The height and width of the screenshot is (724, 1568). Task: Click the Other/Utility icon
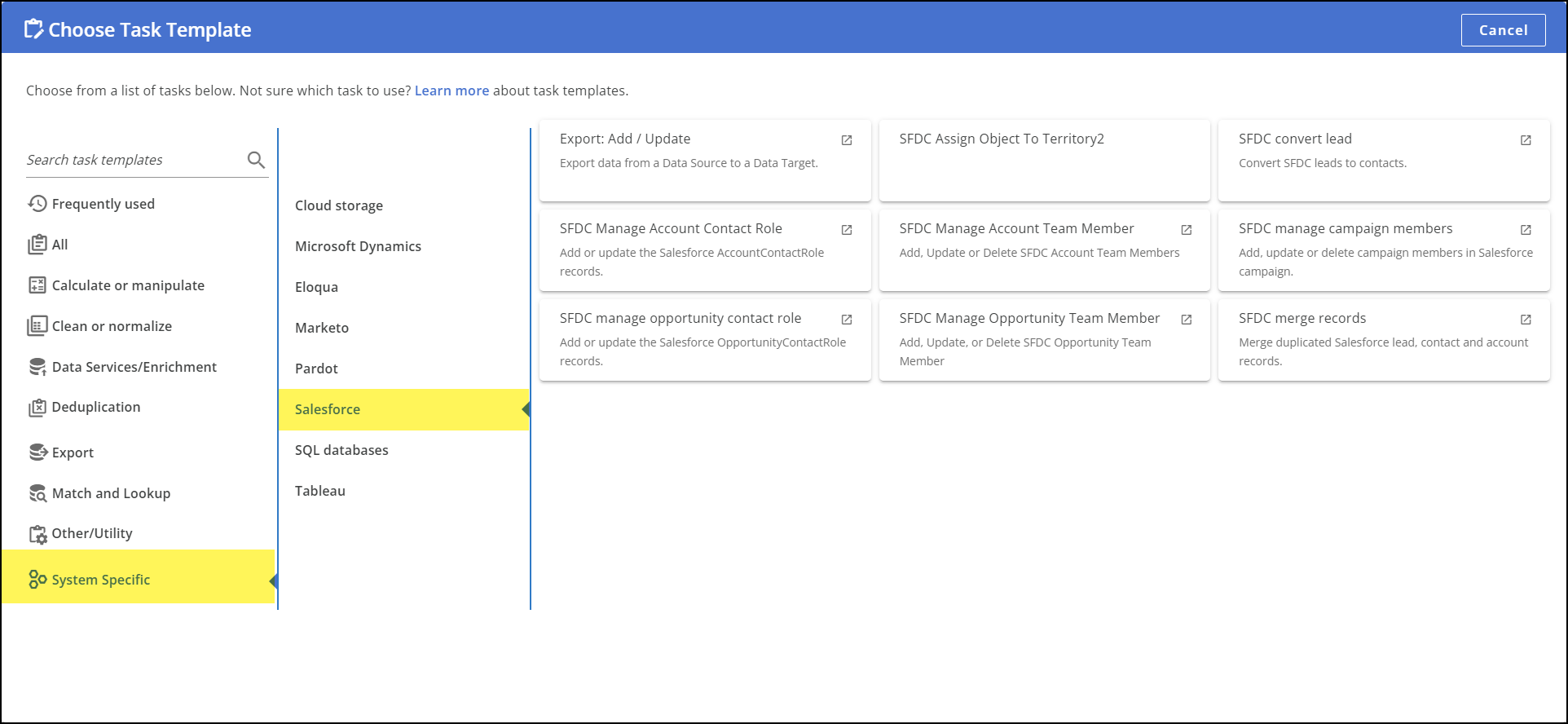(37, 534)
